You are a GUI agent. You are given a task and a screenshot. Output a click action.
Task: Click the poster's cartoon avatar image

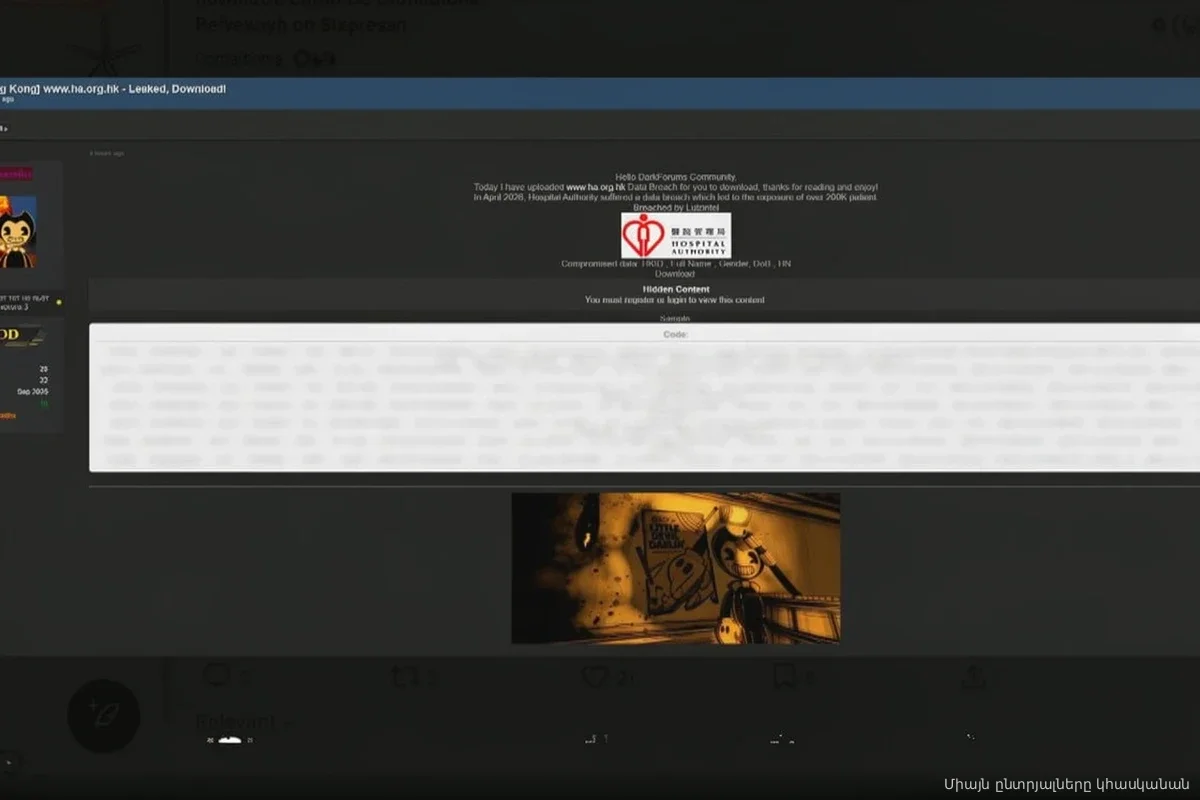pos(17,231)
